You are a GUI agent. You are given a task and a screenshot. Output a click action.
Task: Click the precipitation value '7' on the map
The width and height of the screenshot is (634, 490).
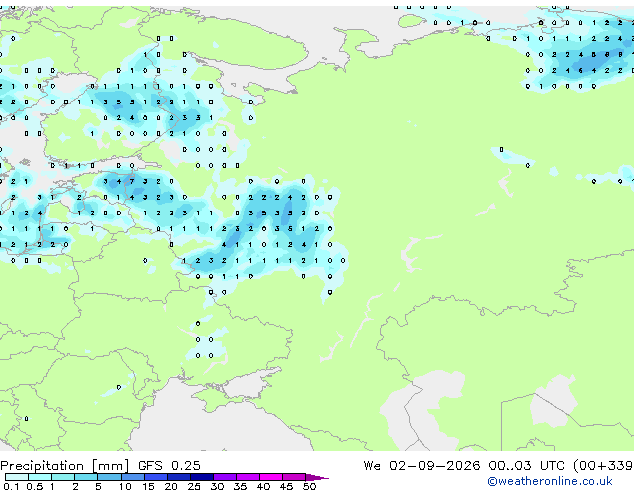[132, 182]
